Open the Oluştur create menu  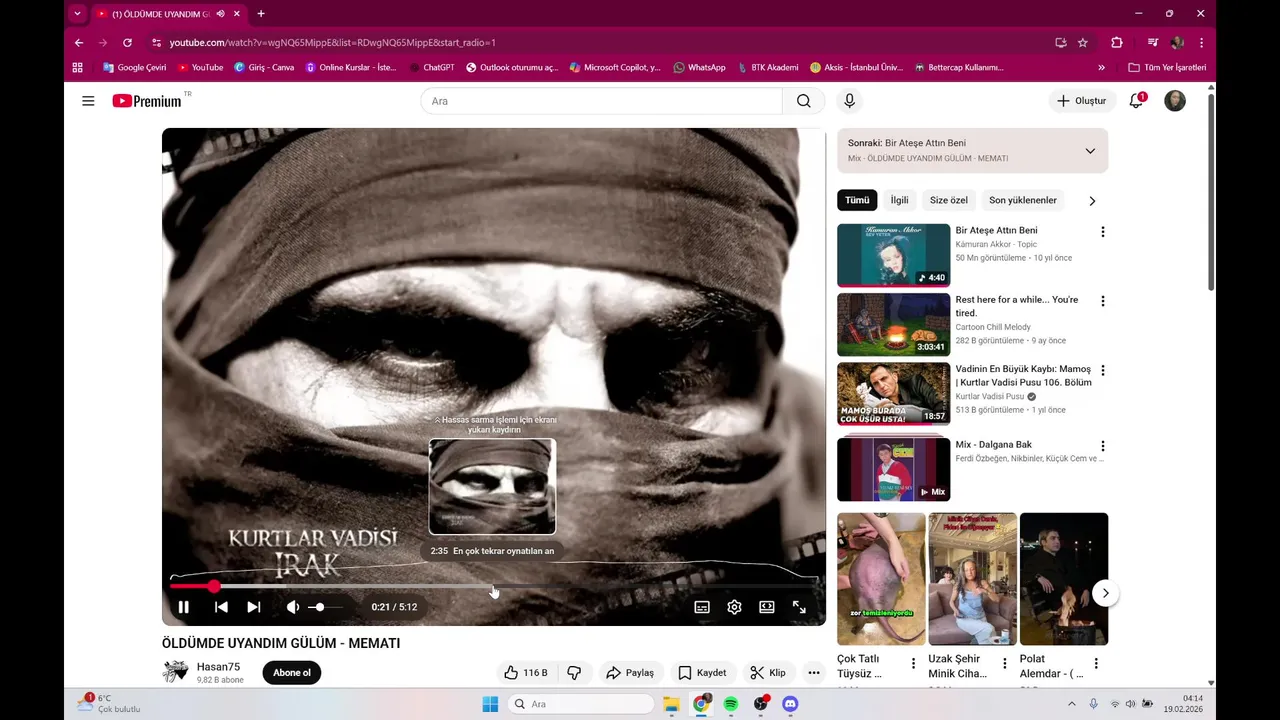point(1082,101)
